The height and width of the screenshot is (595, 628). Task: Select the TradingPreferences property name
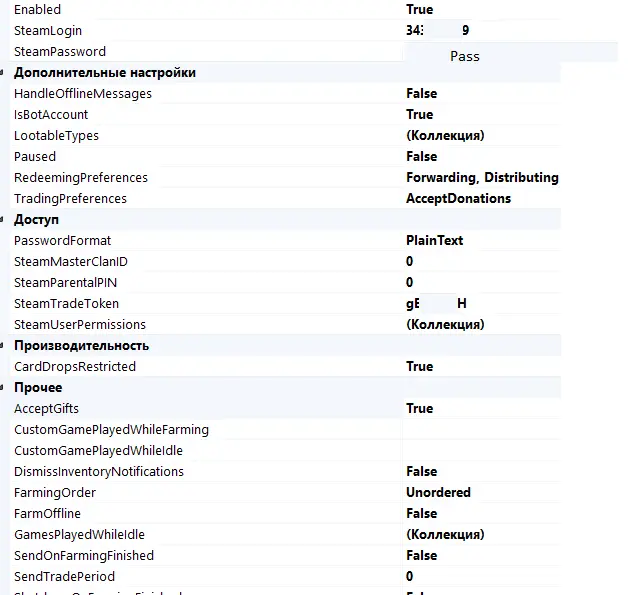[x=70, y=199]
